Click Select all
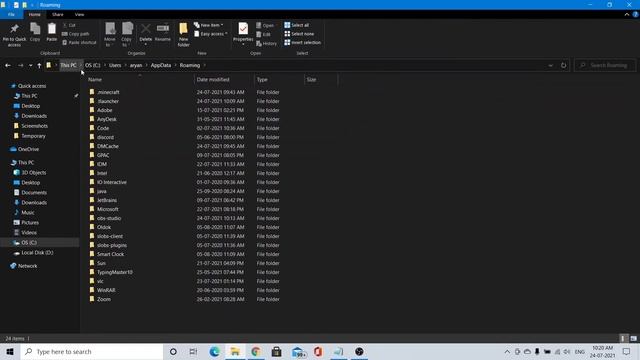 (297, 25)
